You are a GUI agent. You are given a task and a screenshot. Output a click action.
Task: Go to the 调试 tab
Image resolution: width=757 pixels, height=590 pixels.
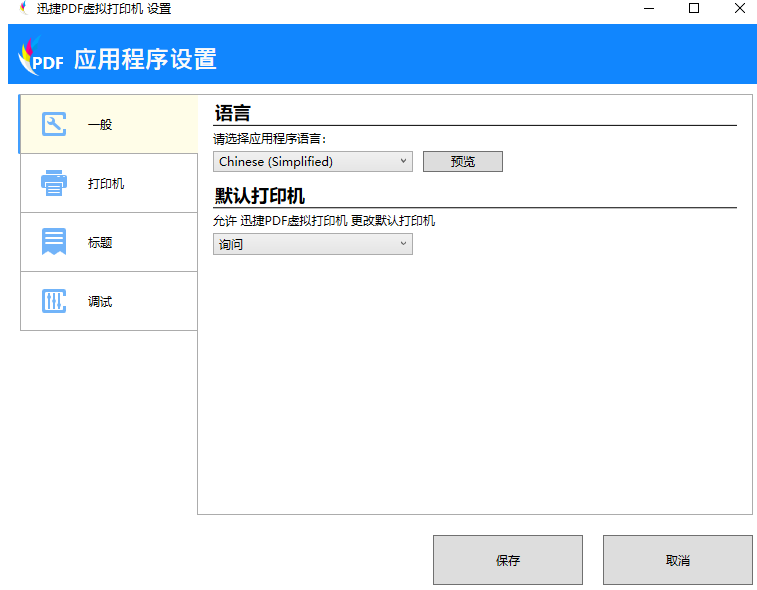(x=109, y=301)
